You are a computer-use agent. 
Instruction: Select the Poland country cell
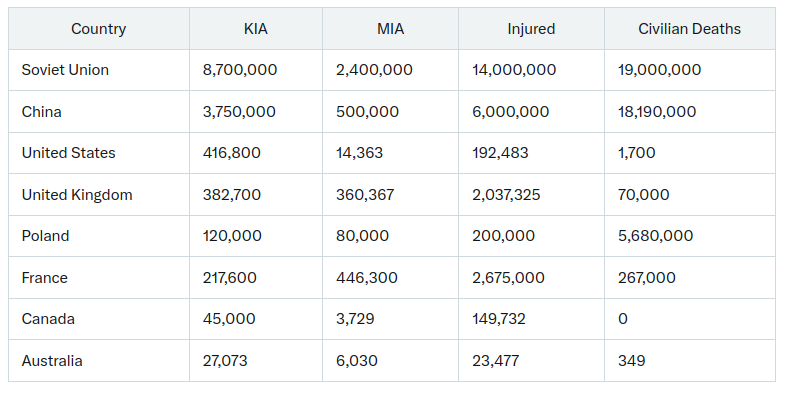click(46, 236)
